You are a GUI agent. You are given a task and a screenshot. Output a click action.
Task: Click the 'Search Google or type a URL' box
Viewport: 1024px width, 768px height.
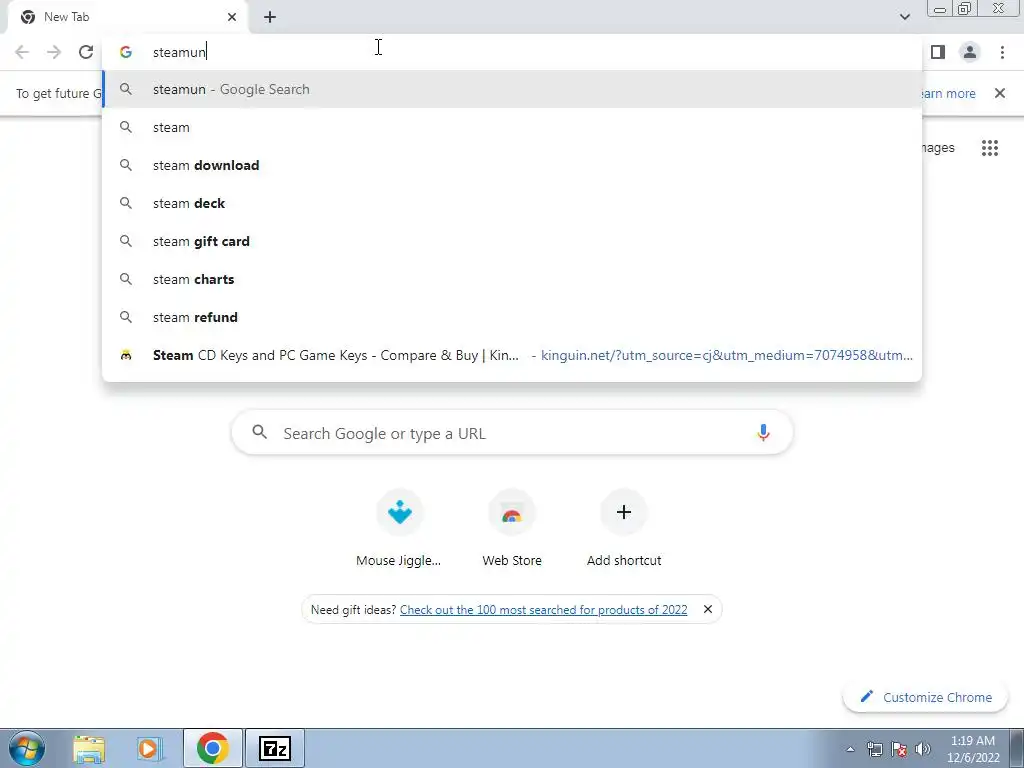(x=512, y=432)
